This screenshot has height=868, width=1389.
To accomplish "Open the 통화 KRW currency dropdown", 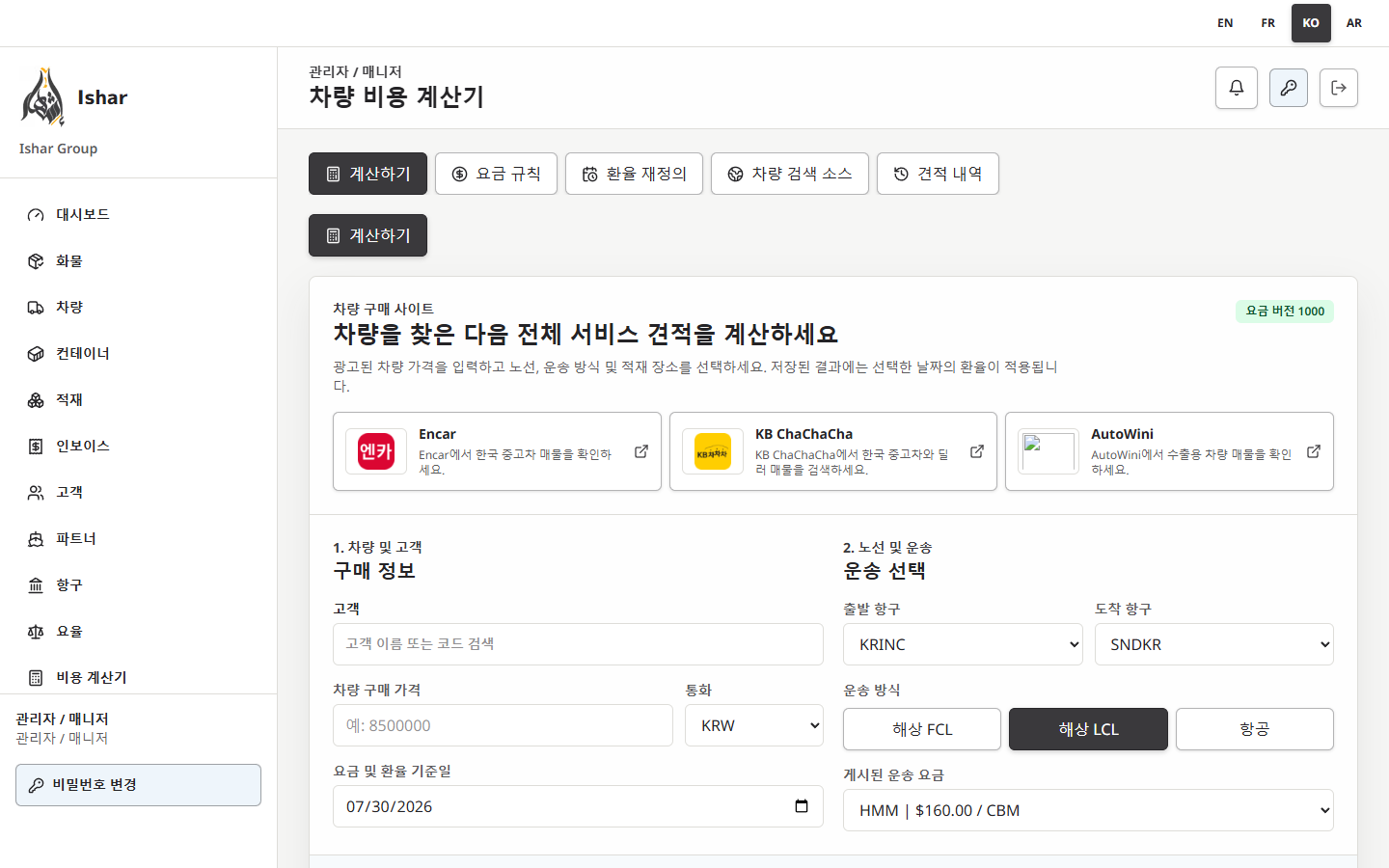I will 754,725.
